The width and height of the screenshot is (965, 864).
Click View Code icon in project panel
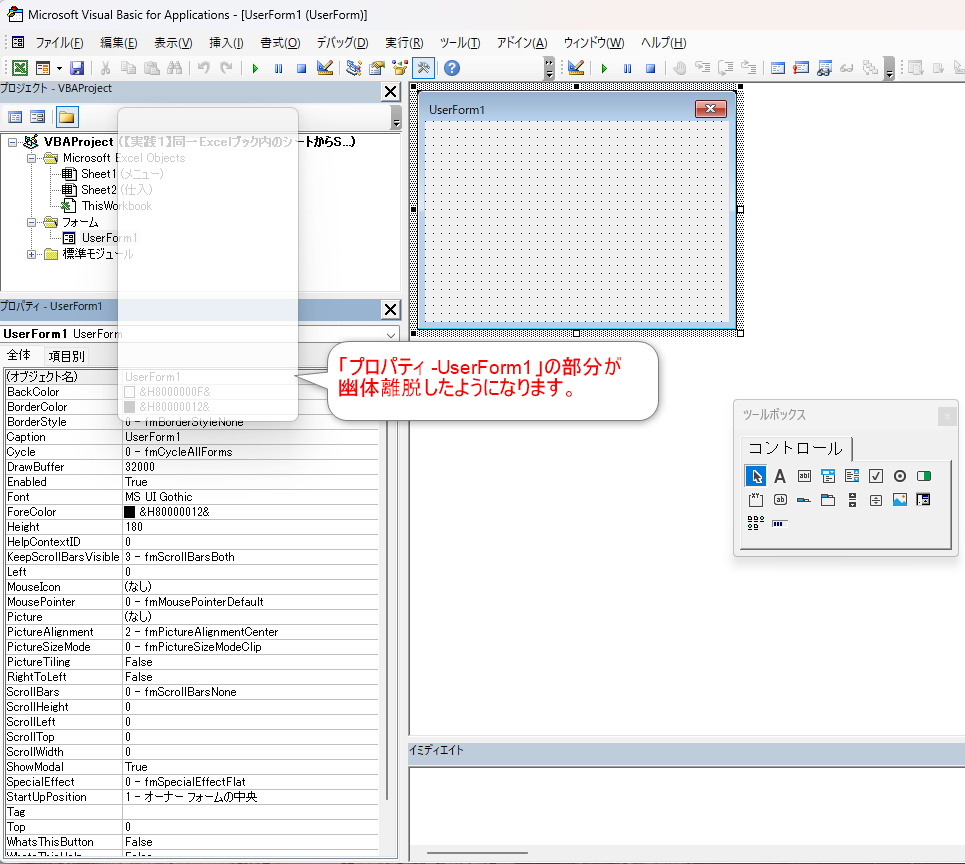coord(15,117)
